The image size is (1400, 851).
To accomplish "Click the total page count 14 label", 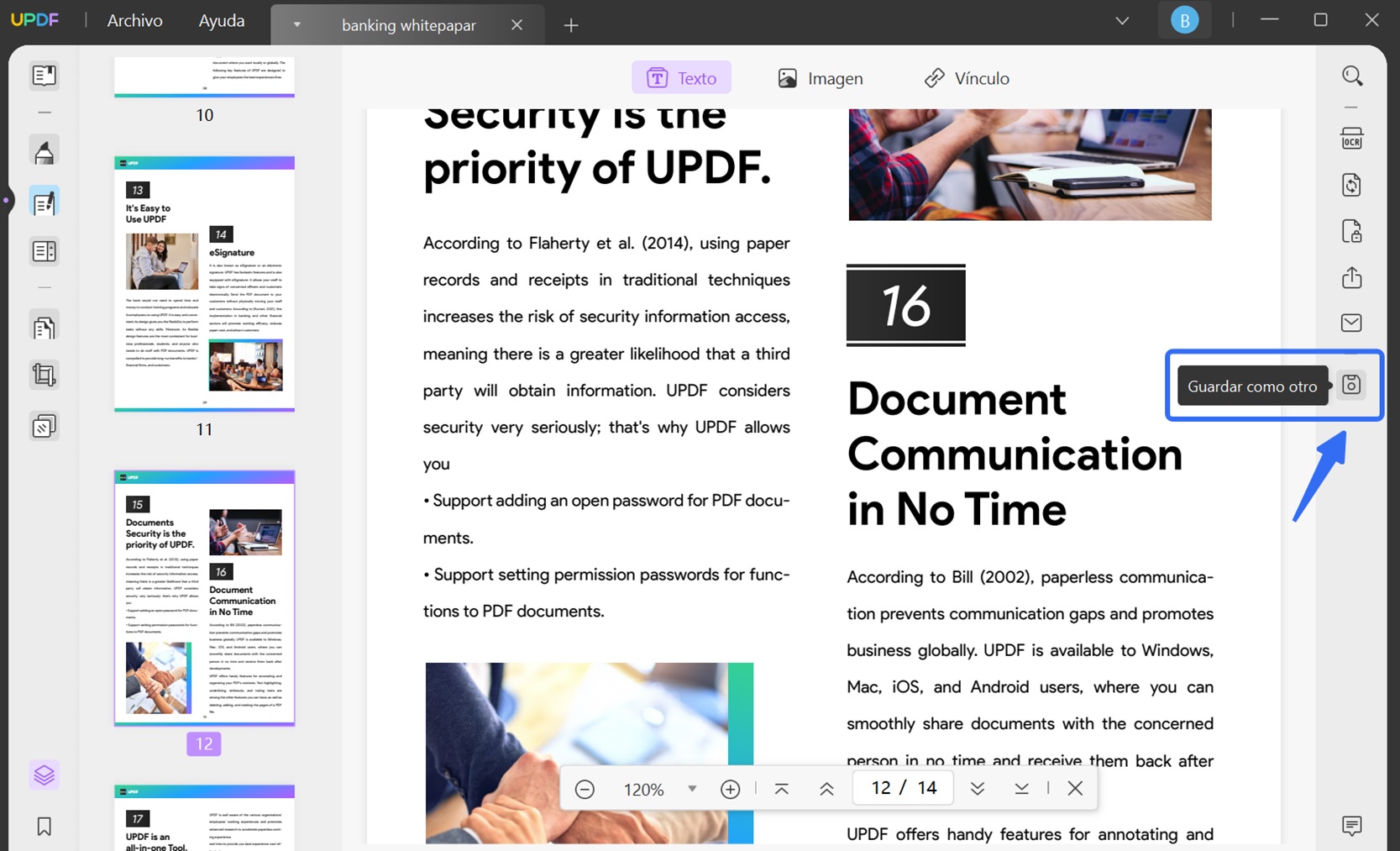I will pos(927,788).
